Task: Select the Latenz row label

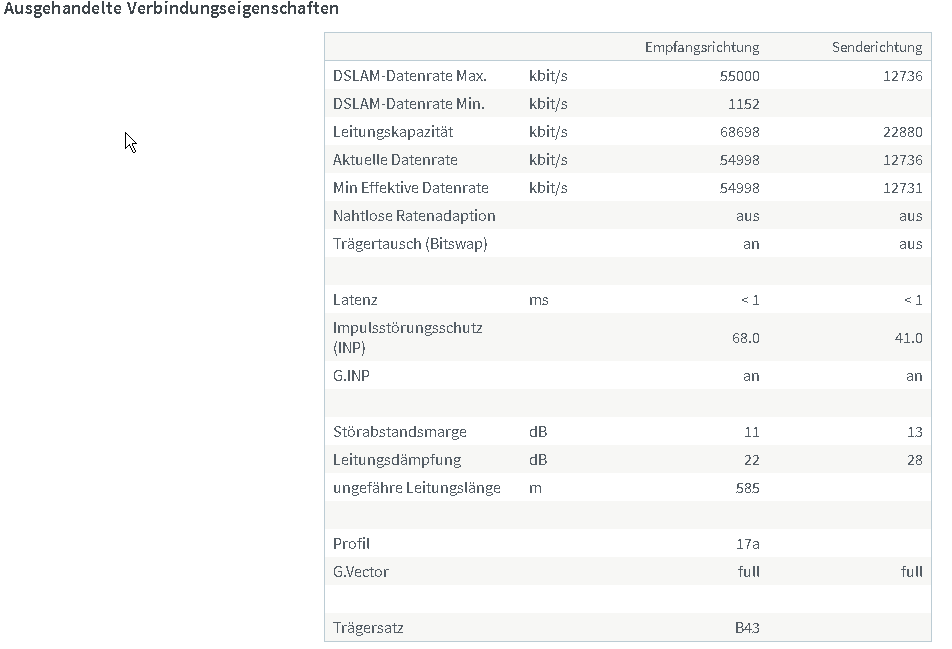Action: [x=355, y=300]
